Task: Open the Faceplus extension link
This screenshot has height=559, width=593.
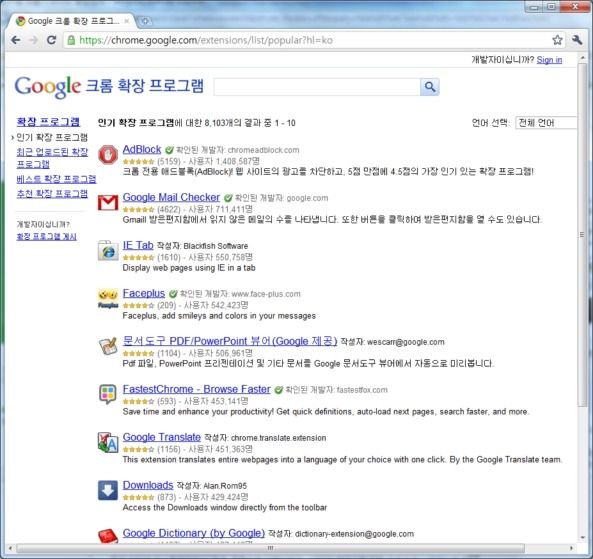Action: 144,293
